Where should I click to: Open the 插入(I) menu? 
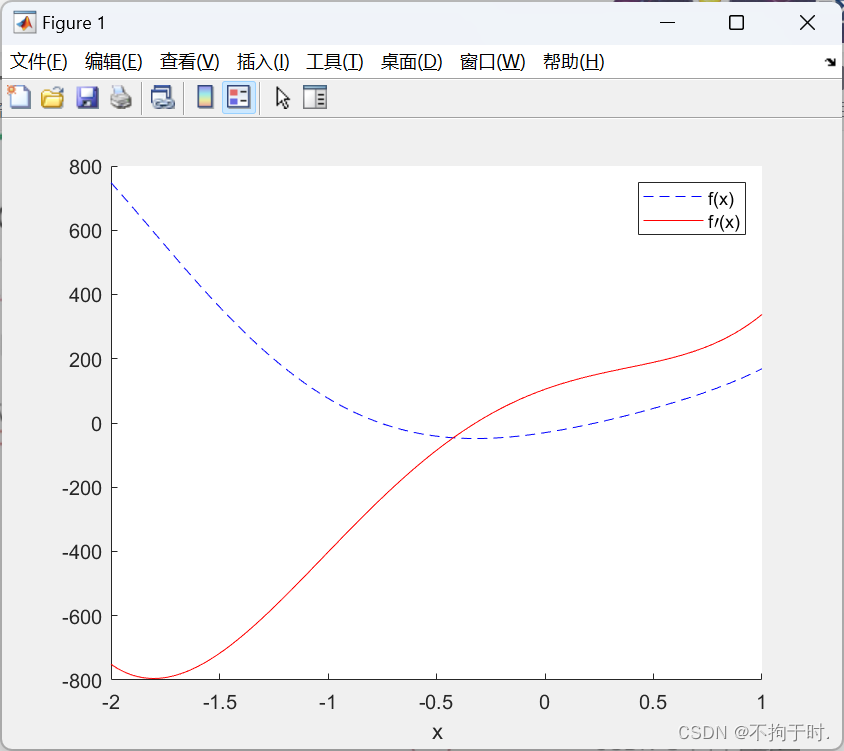coord(263,61)
